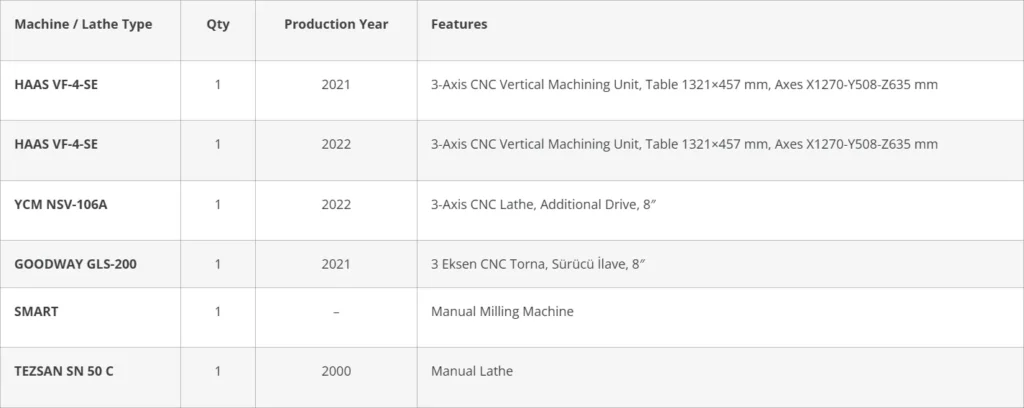This screenshot has height=408, width=1024.
Task: Click the Machine / Lathe Type column header
Action: tap(83, 25)
